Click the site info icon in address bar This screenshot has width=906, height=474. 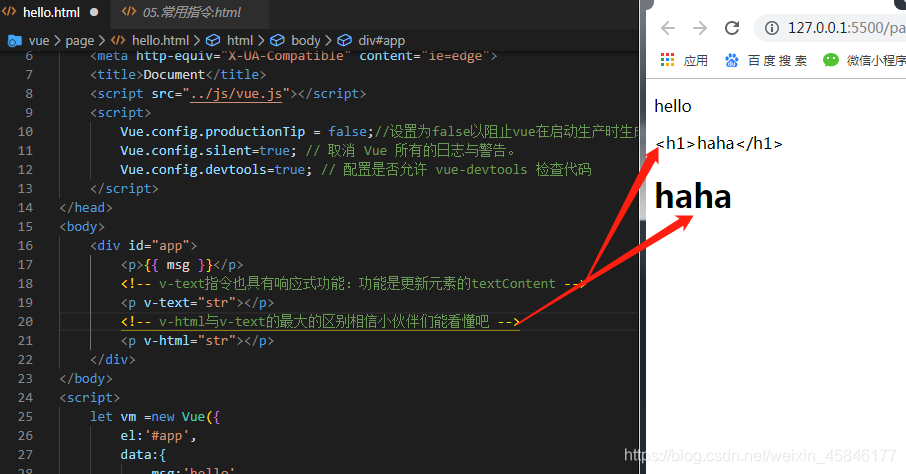[x=771, y=28]
